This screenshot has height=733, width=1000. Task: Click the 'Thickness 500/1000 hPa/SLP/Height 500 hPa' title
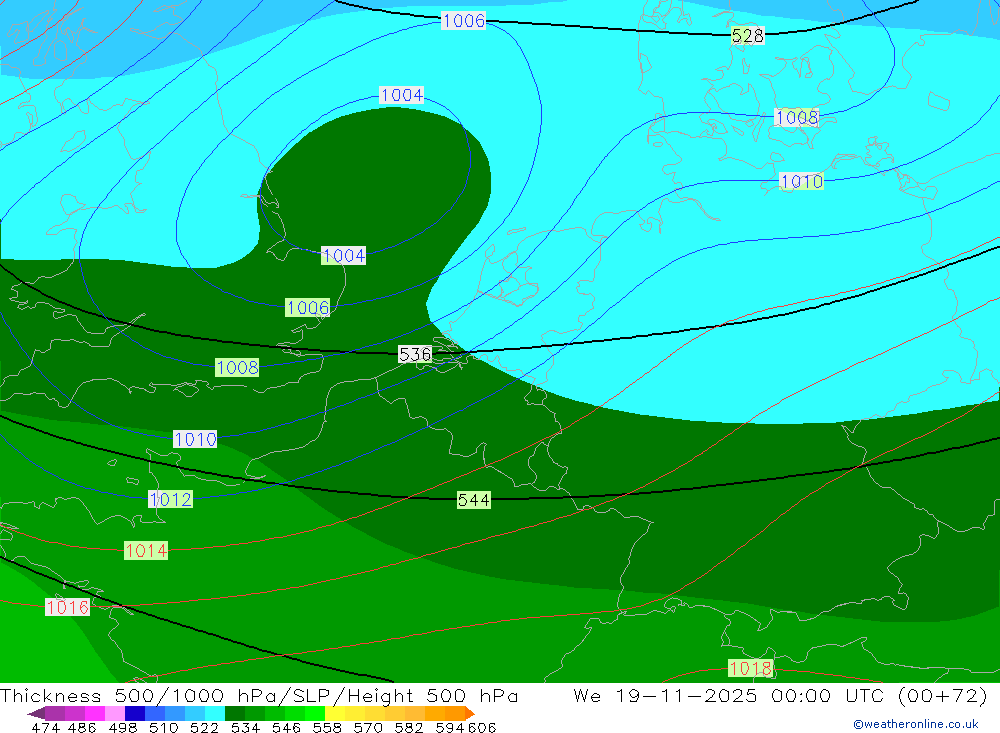(x=259, y=695)
